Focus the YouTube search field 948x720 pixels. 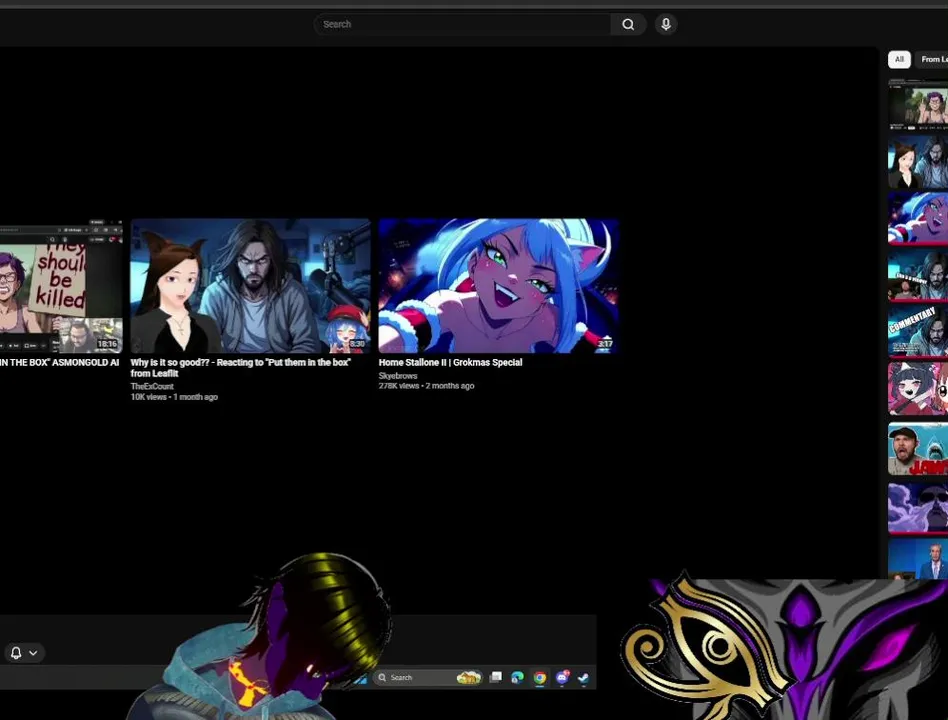coord(463,24)
